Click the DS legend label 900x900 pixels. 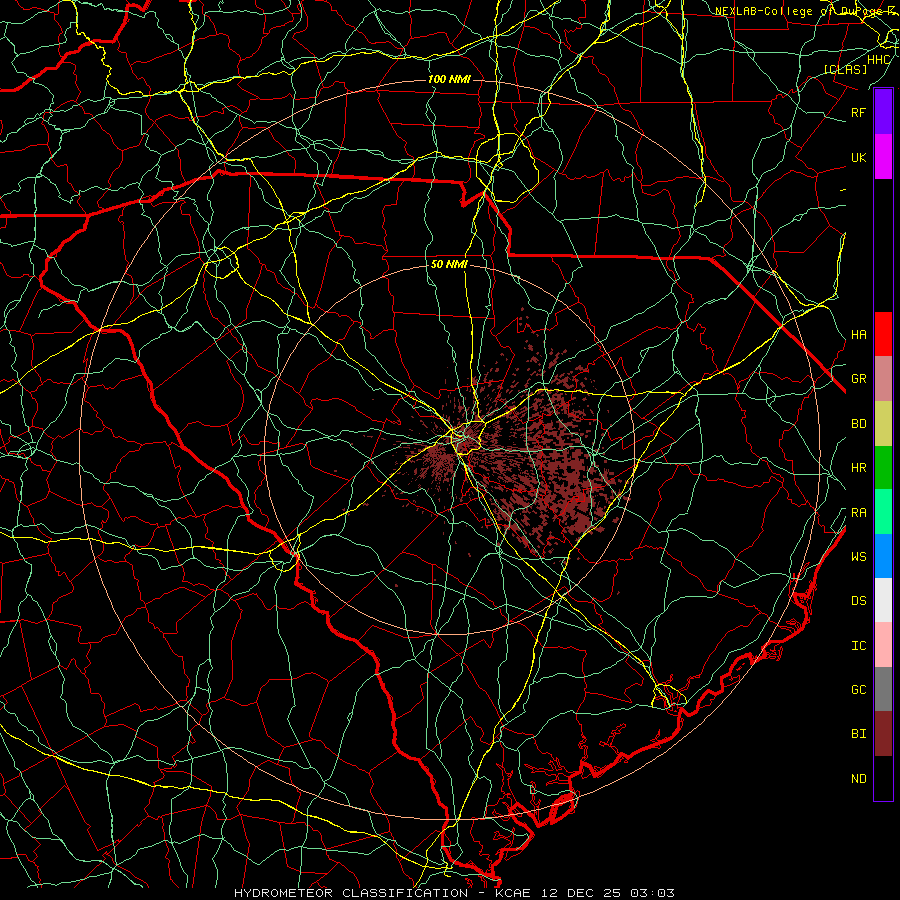coord(858,601)
